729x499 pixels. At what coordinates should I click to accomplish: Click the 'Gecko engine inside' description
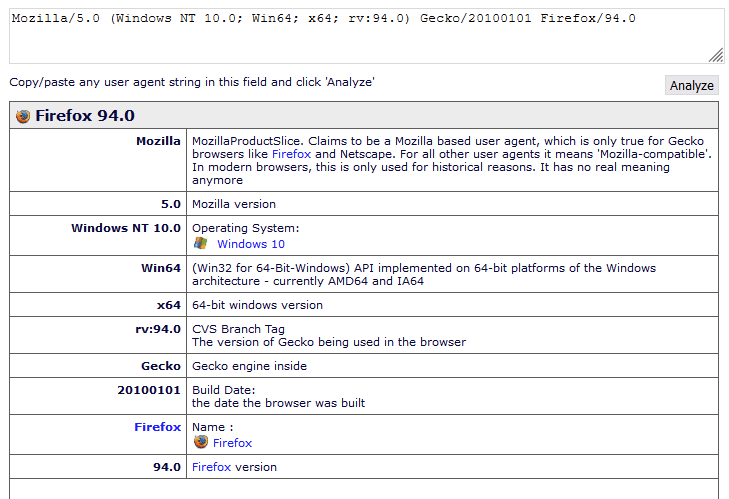click(249, 366)
